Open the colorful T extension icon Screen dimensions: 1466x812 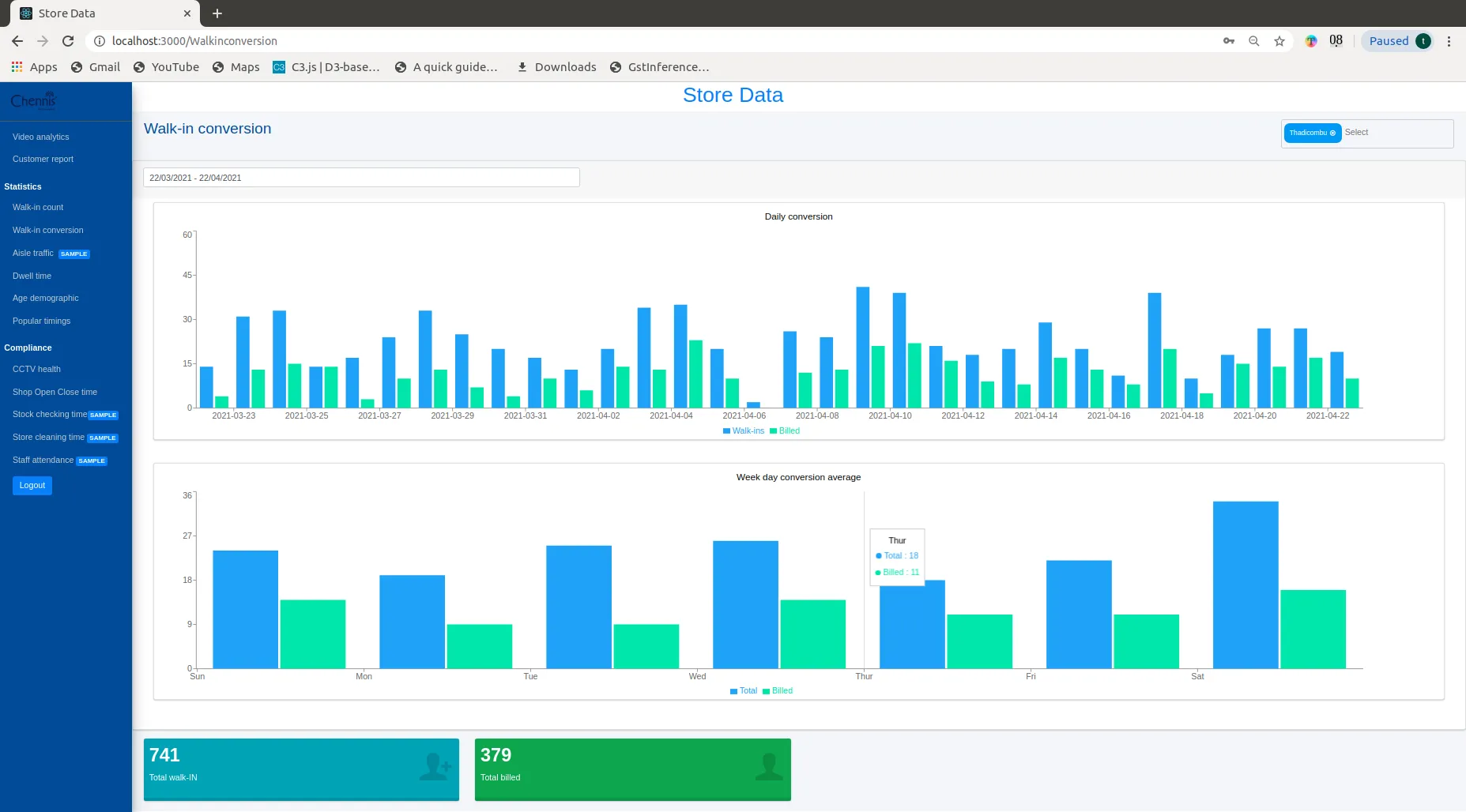[x=1311, y=40]
